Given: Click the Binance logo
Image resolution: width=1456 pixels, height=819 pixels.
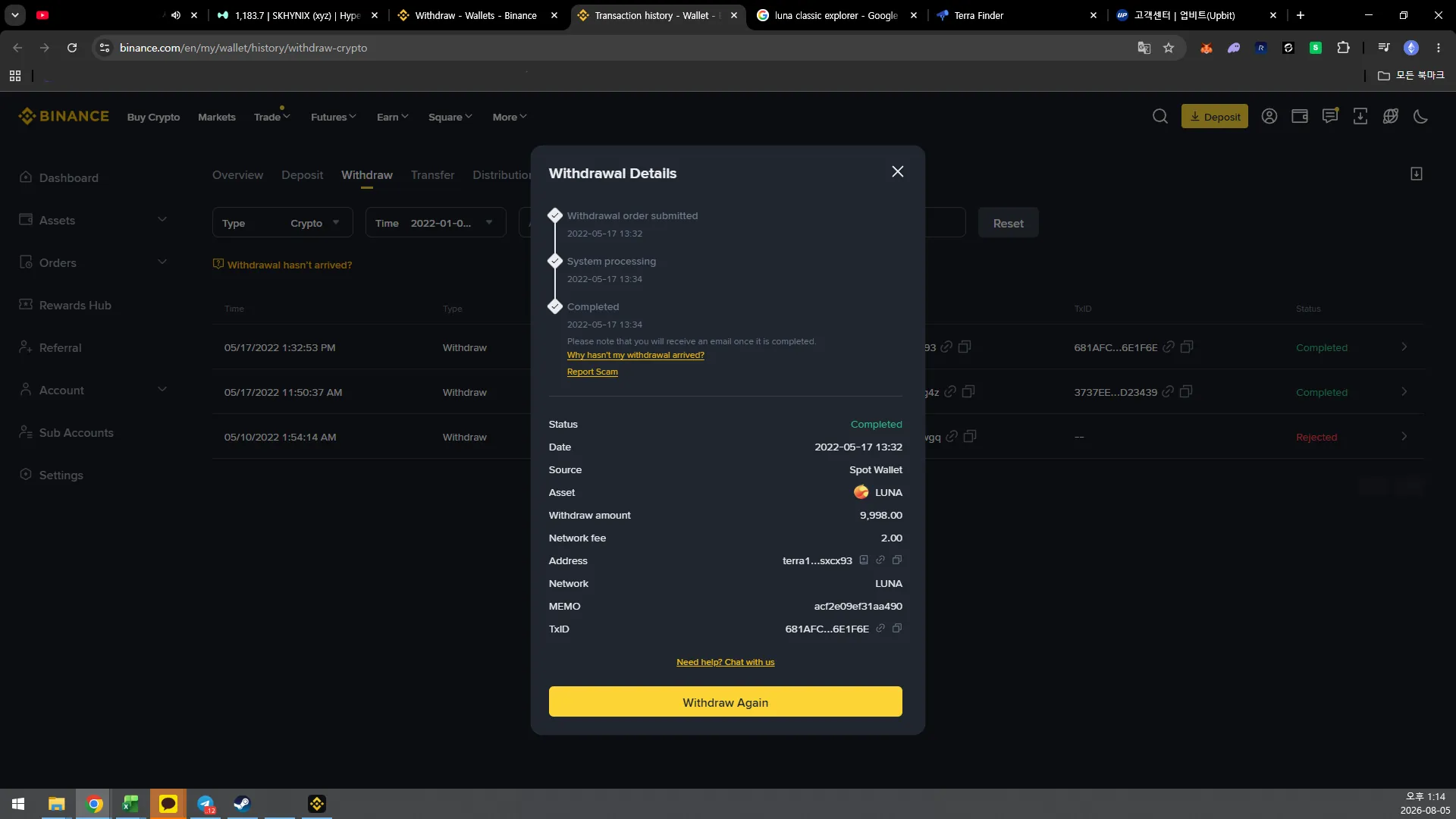Looking at the screenshot, I should [64, 116].
